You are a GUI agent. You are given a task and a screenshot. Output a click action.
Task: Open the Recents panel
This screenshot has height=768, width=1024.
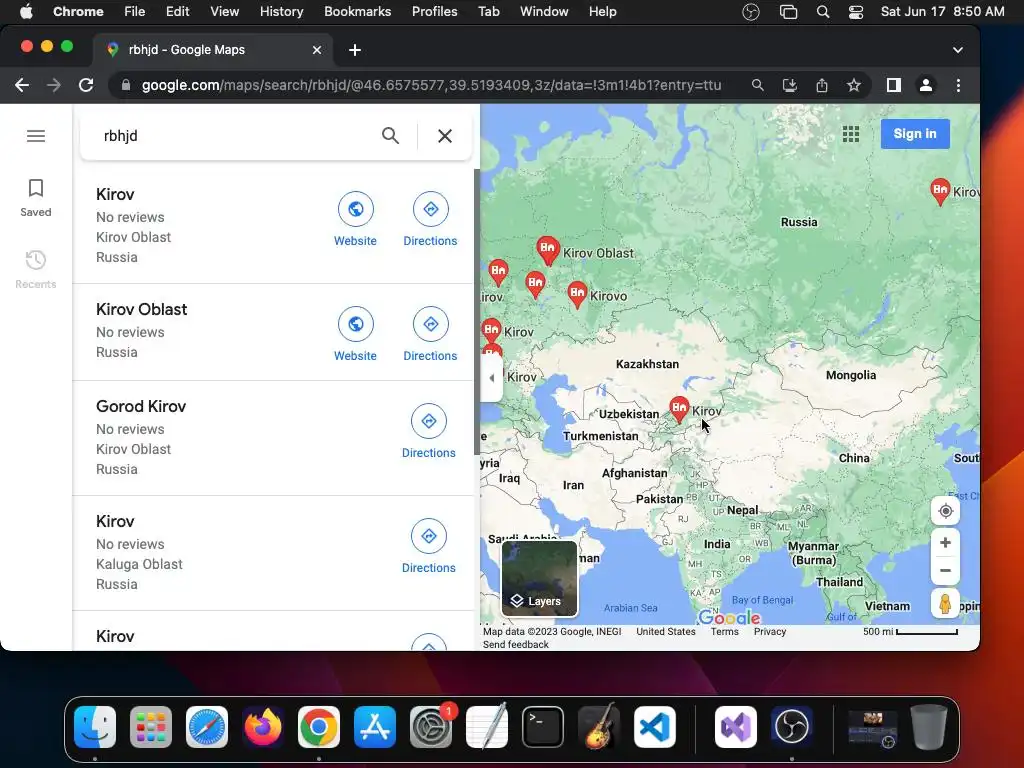tap(36, 270)
